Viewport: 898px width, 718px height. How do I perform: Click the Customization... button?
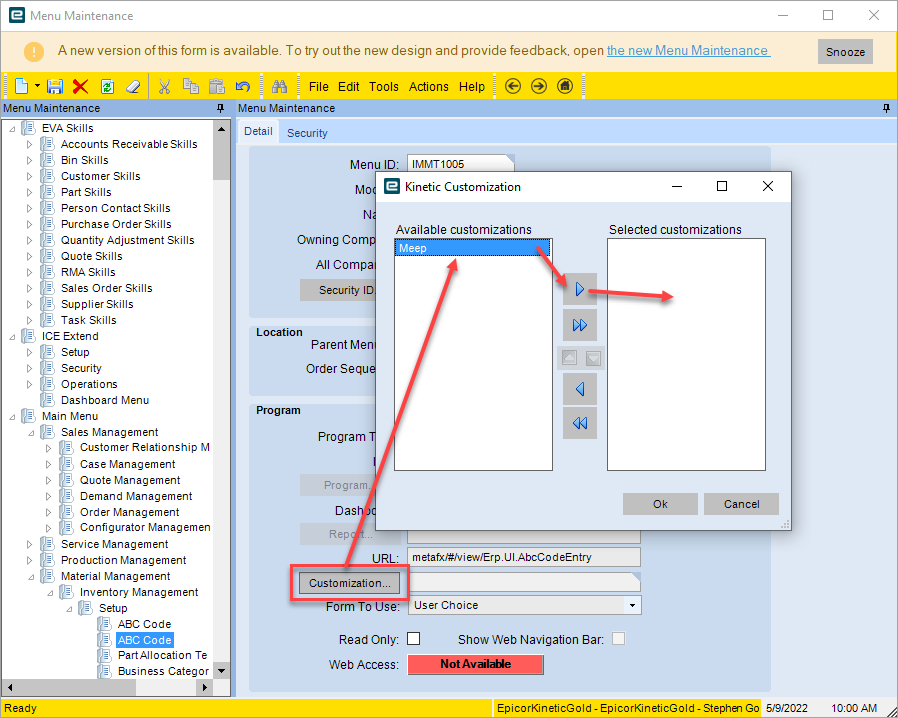coord(349,583)
